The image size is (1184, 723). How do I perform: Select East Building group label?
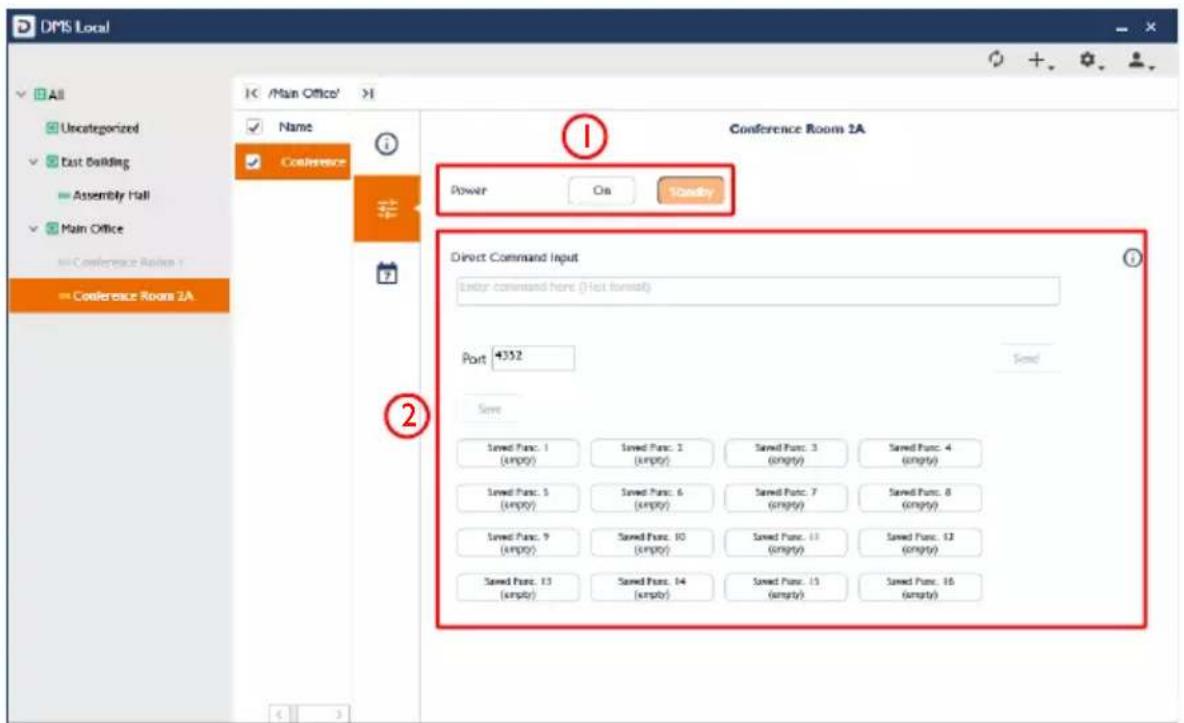95,162
